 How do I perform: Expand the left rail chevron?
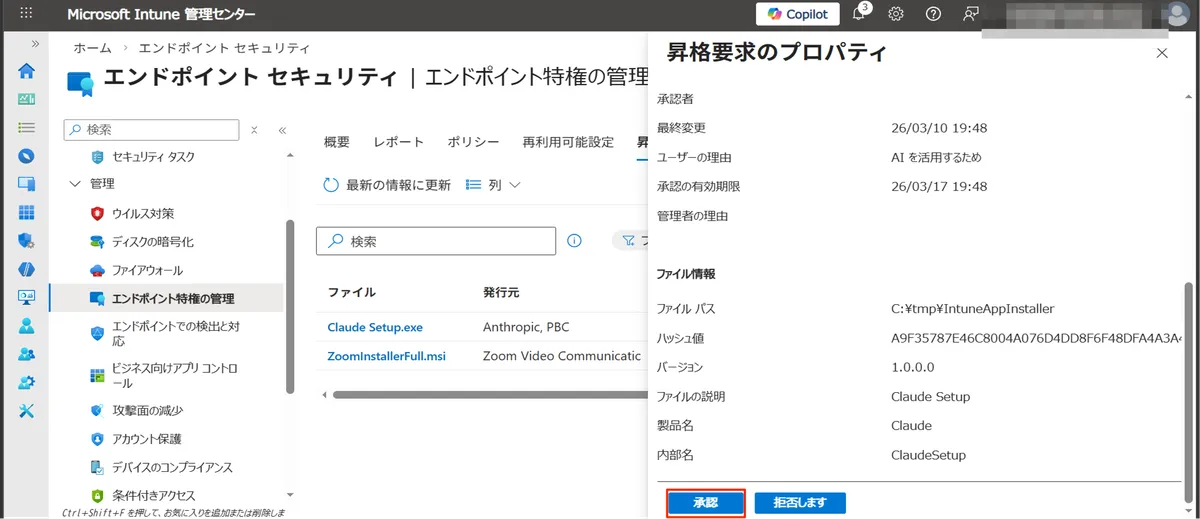36,44
